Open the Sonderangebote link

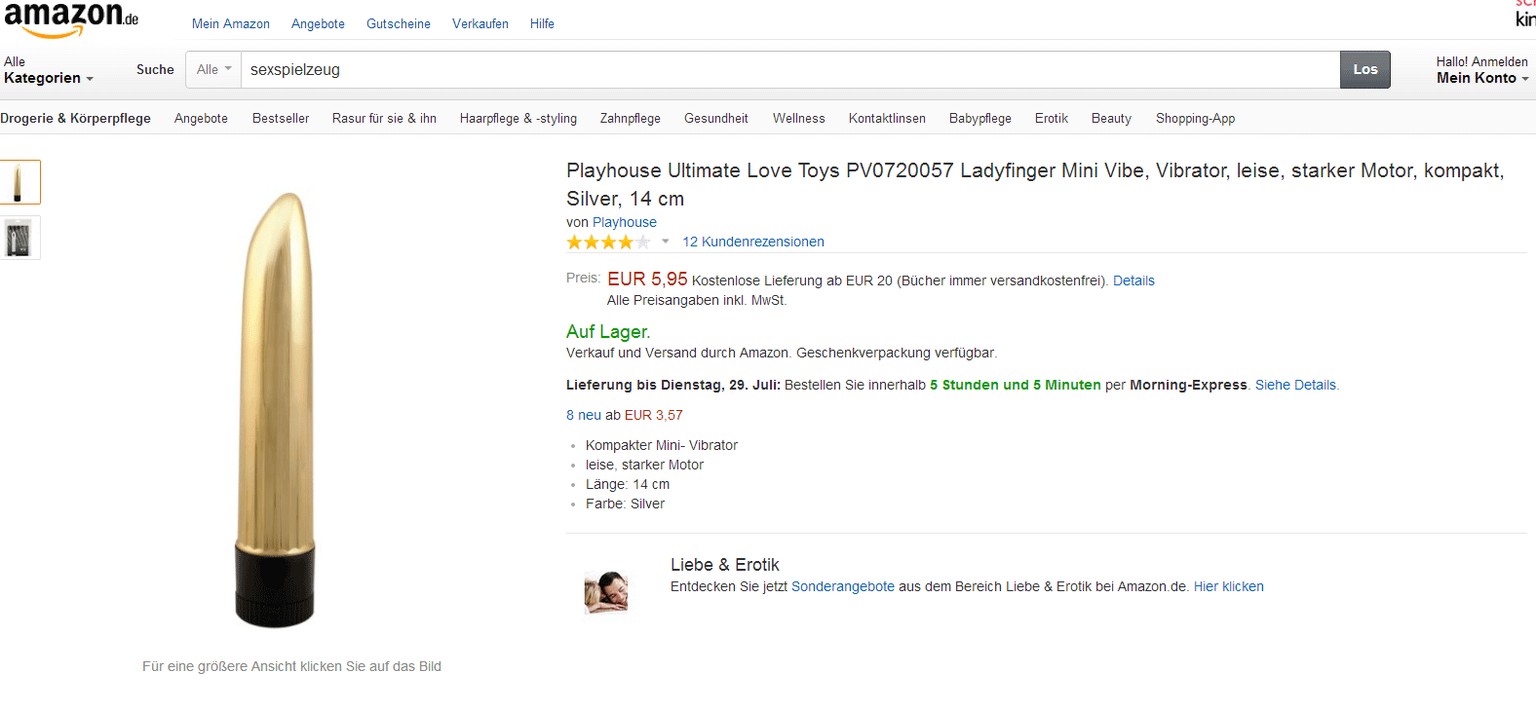842,587
